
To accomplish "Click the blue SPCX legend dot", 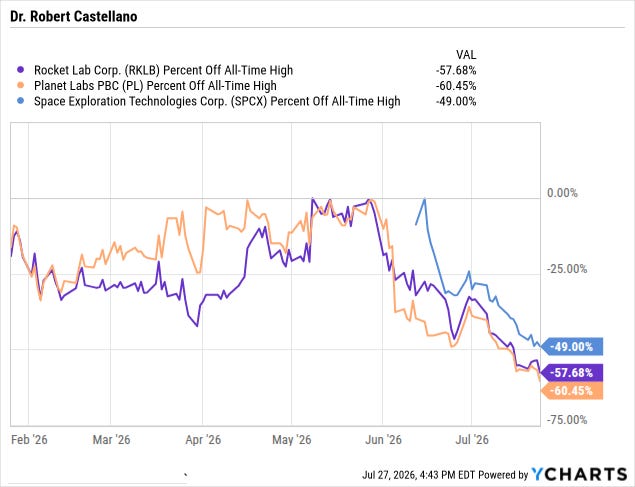I will 21,101.
